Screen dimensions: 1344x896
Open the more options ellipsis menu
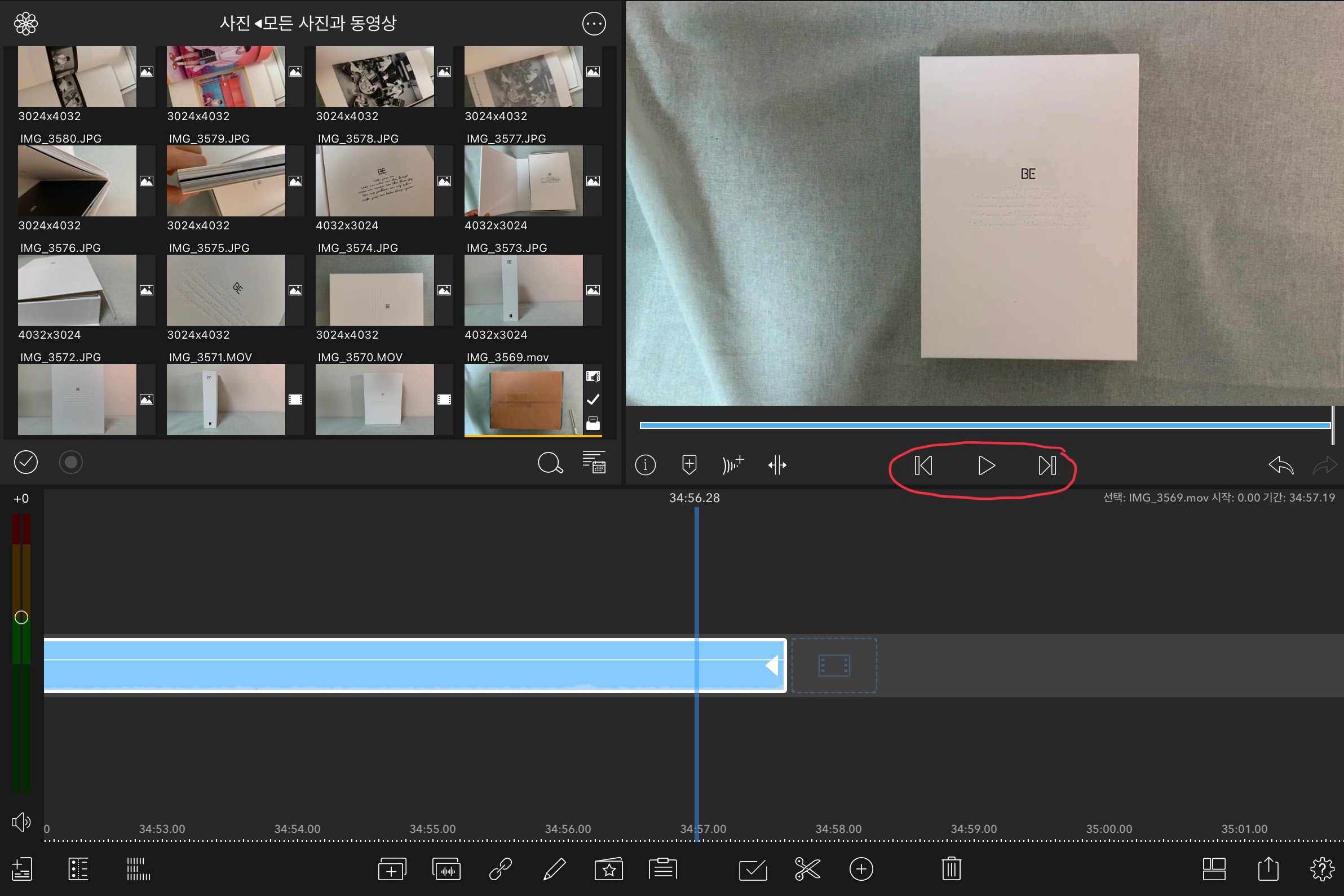[594, 24]
